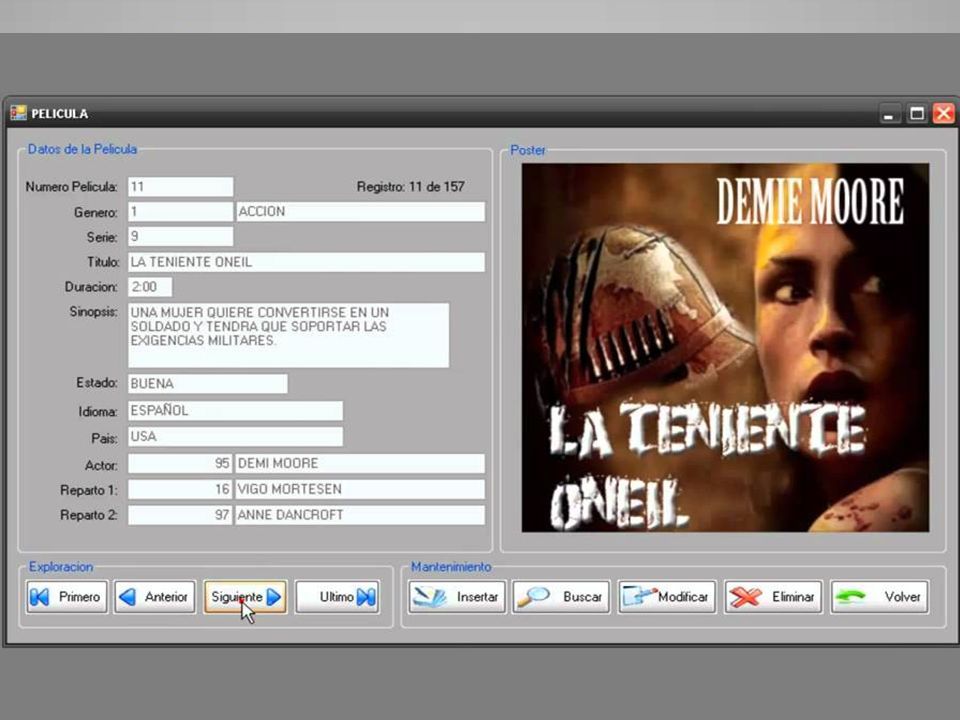Click the Idioma field ESPAÑOL

pos(235,411)
